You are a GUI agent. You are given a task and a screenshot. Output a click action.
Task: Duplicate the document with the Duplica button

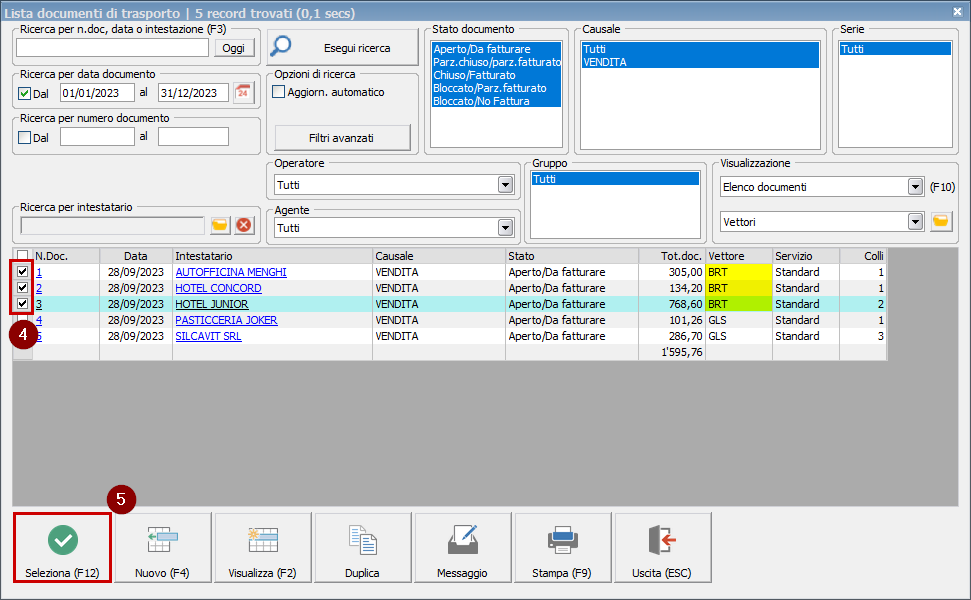click(x=362, y=548)
